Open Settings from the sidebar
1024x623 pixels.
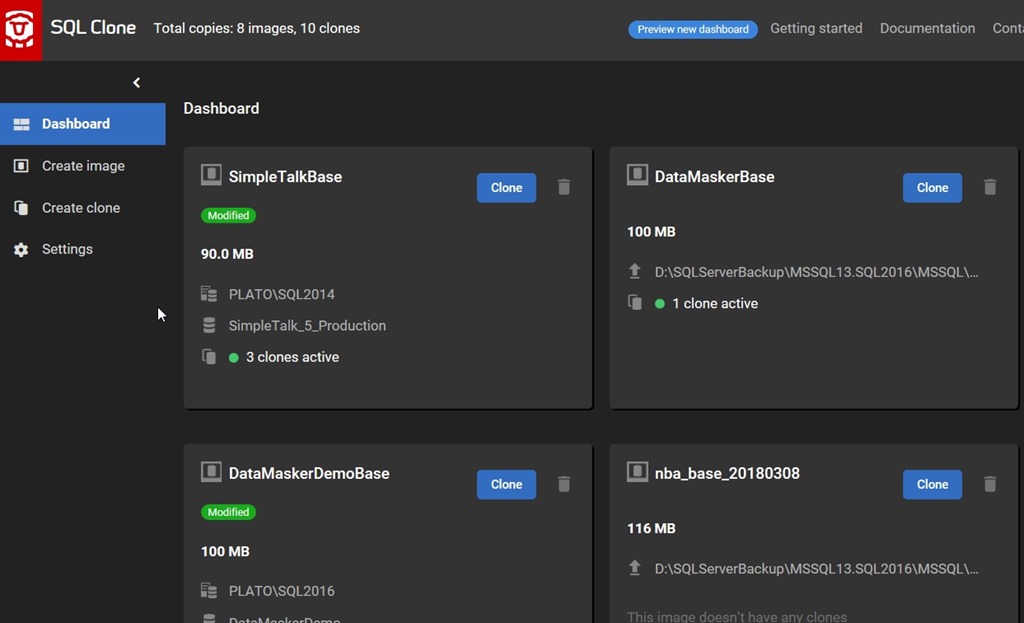click(67, 249)
